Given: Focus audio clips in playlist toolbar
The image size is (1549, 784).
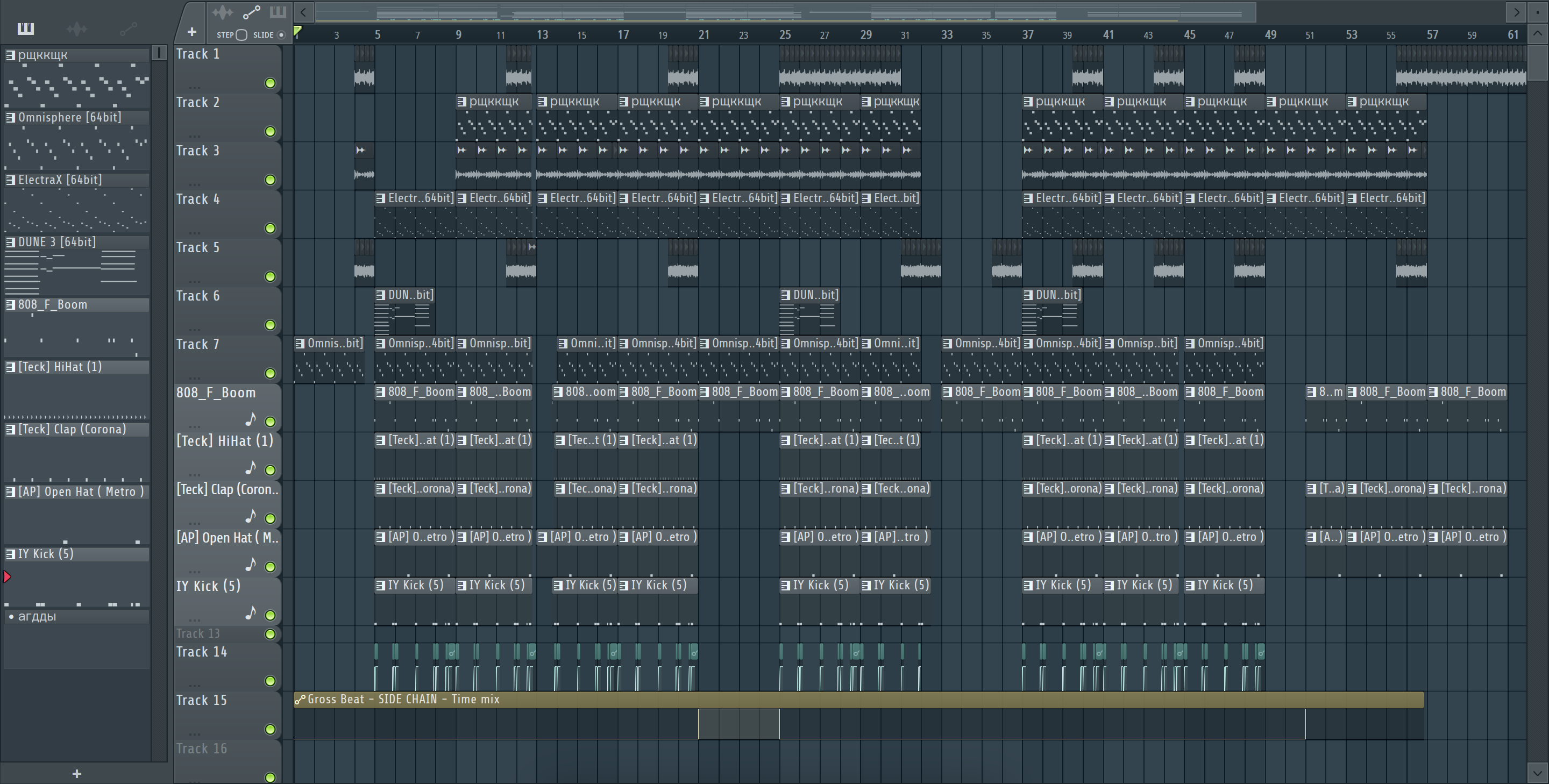Looking at the screenshot, I should click(x=222, y=12).
